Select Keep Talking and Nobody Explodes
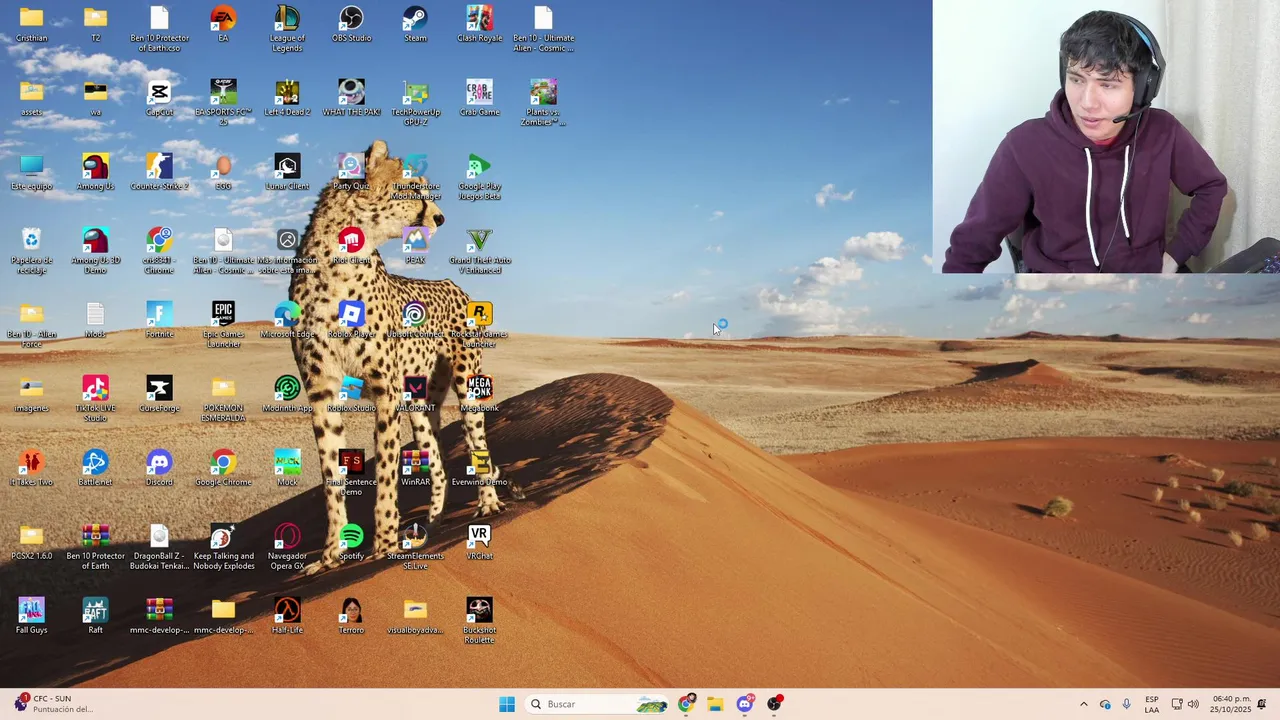1280x720 pixels. click(x=223, y=547)
